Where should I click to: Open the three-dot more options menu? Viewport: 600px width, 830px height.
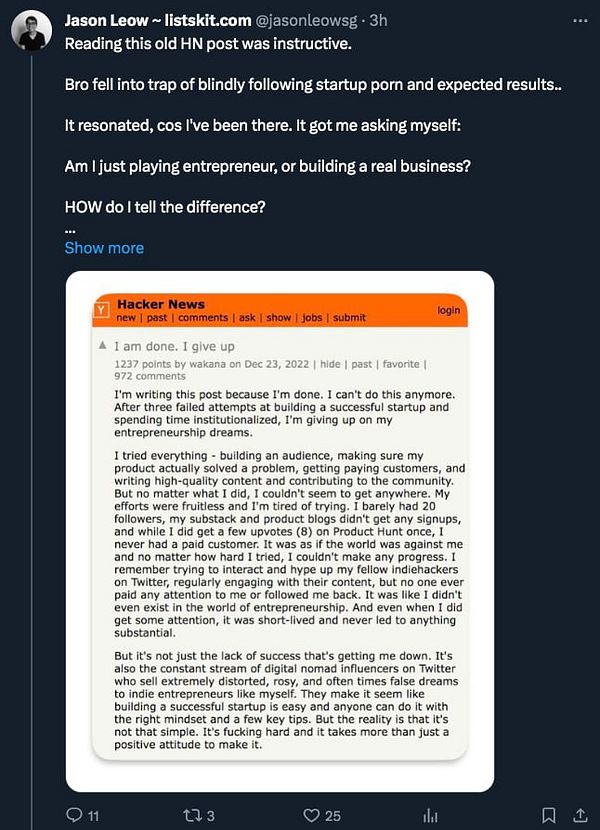[580, 21]
